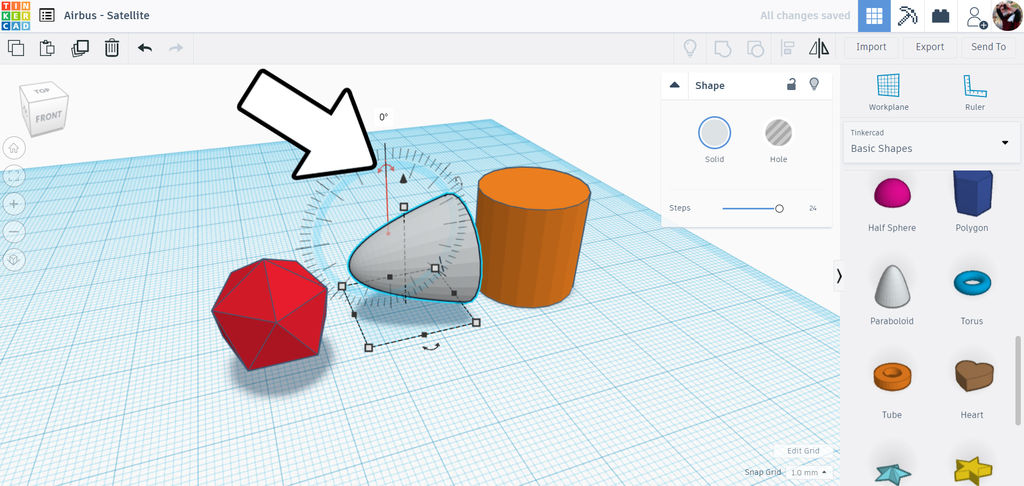Undo the last action
1024x486 pixels.
click(x=145, y=48)
